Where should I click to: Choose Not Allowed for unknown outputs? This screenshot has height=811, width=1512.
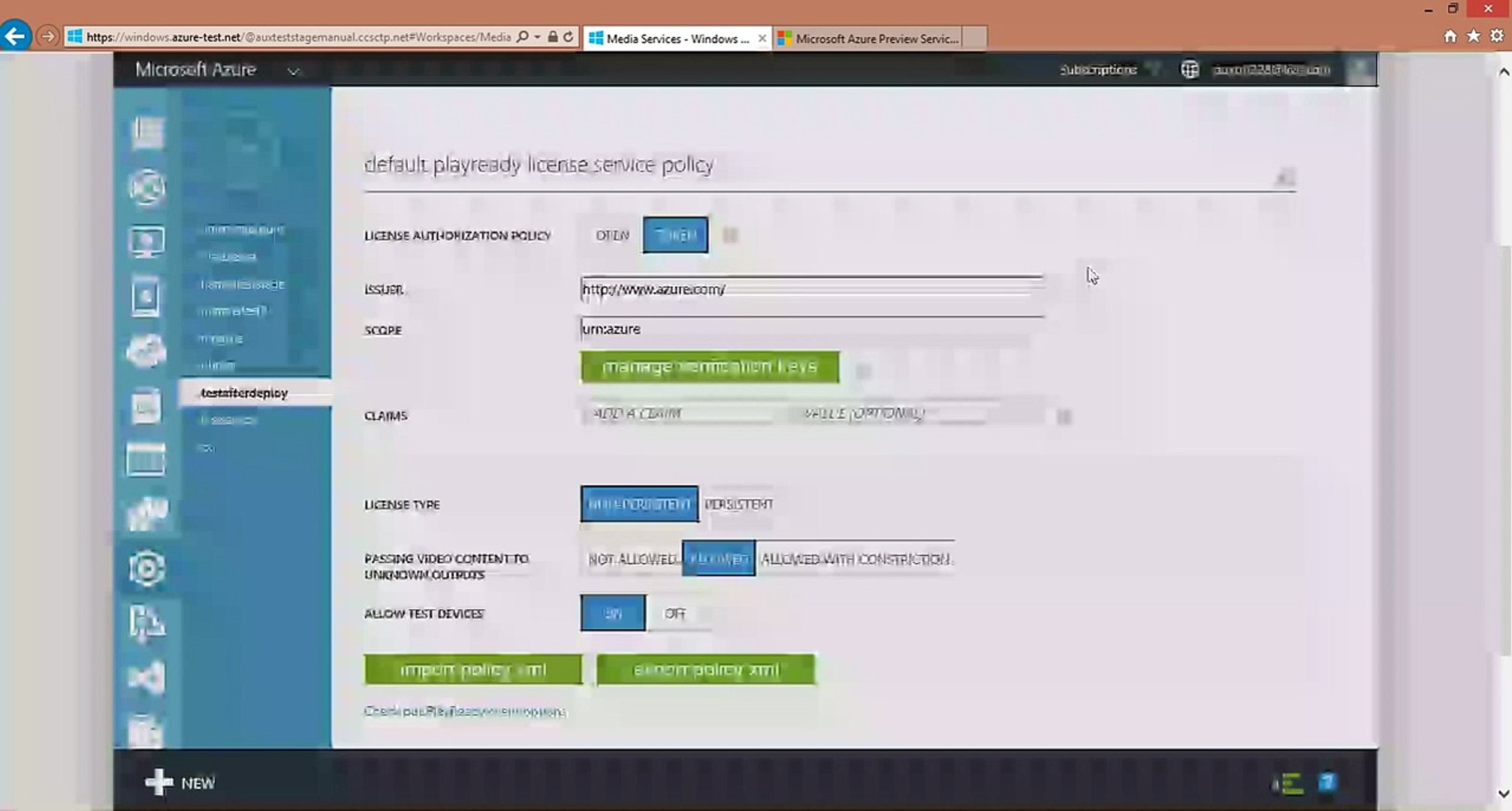[632, 559]
